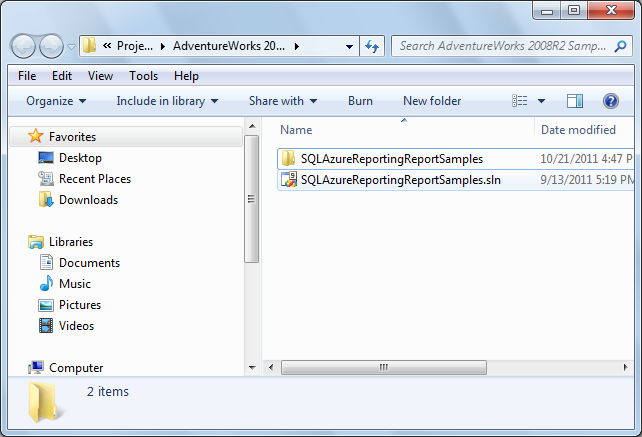642x437 pixels.
Task: Click the change view icon
Action: coord(520,101)
